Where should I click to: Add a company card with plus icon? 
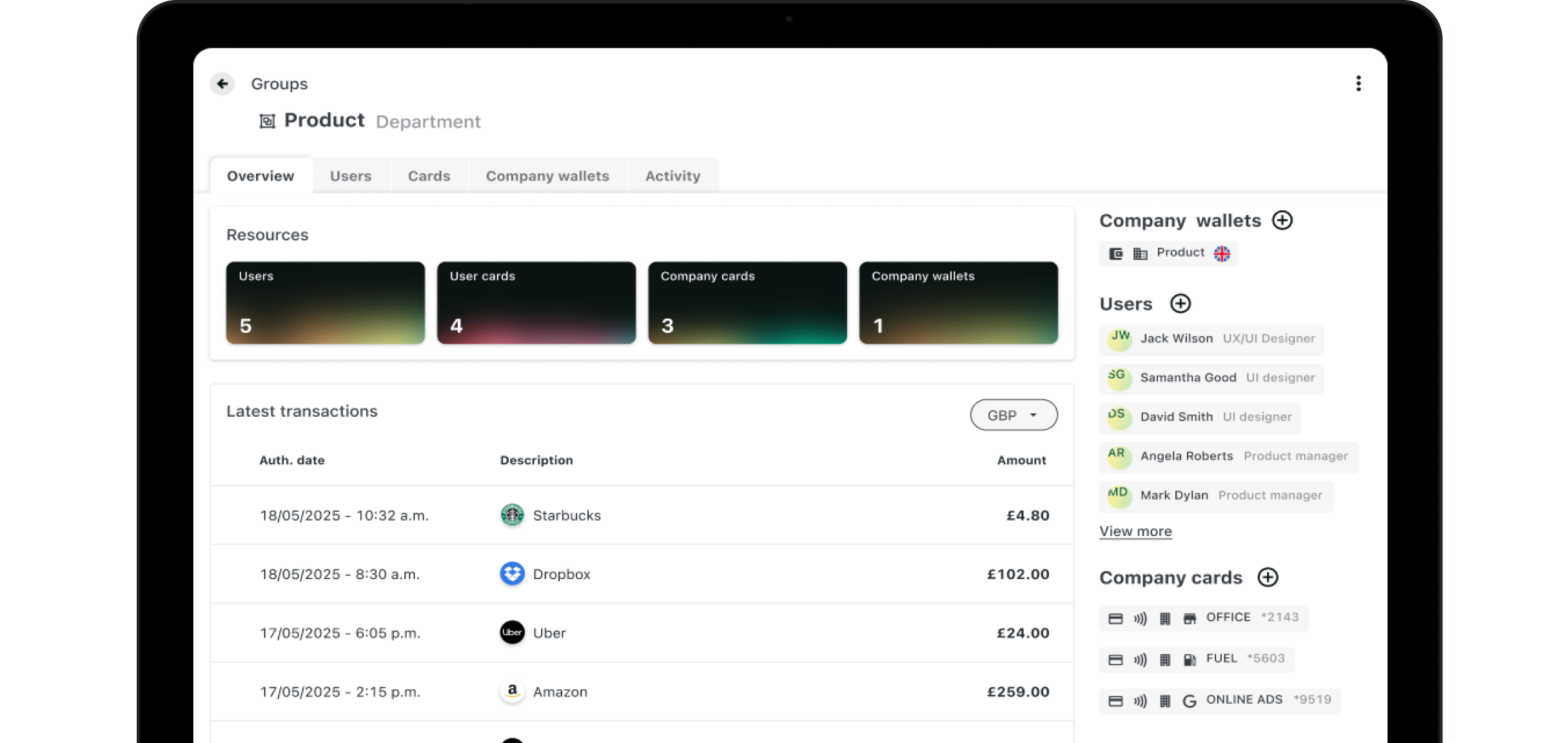1268,577
